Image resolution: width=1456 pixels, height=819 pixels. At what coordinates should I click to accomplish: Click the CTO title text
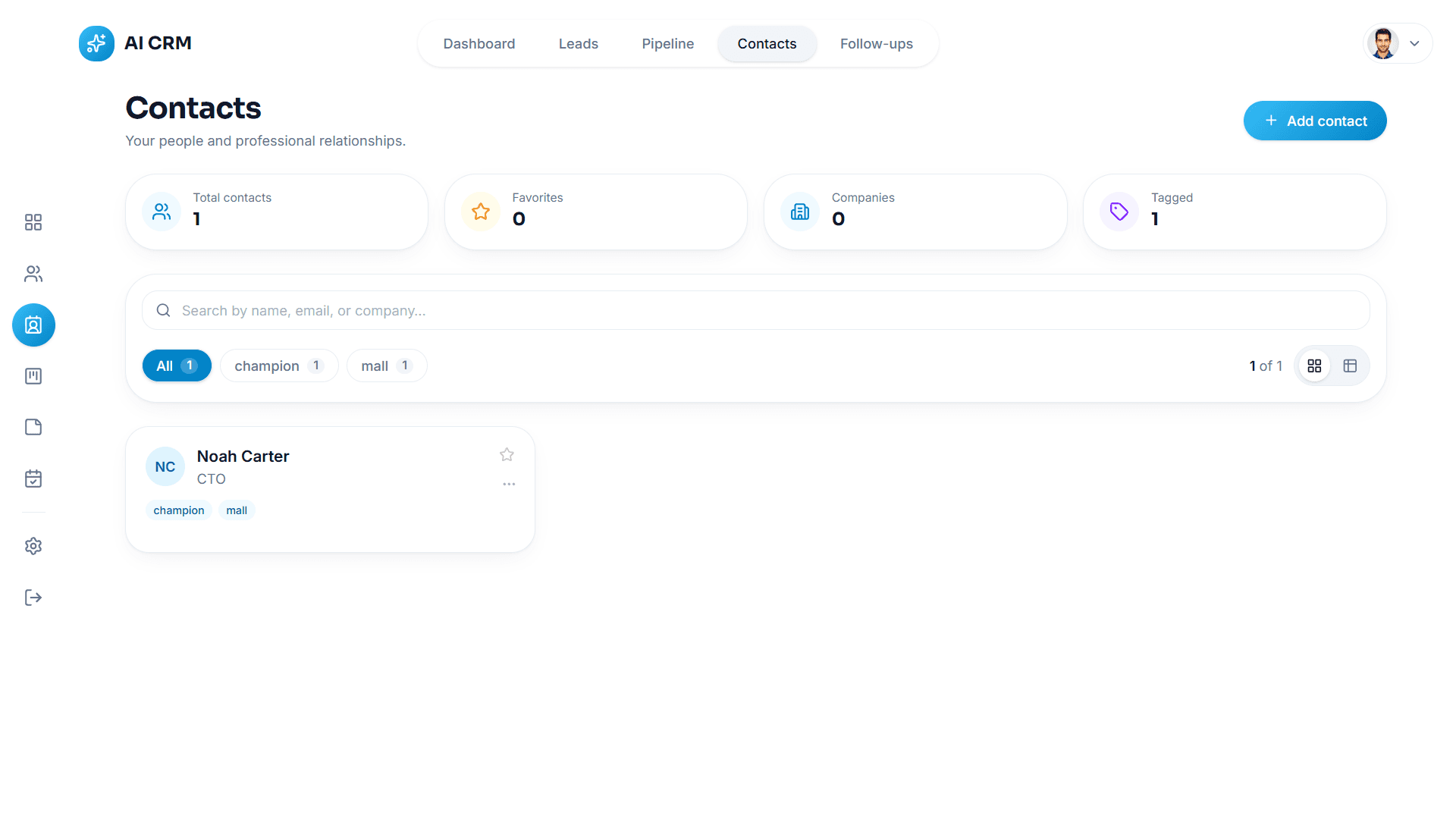(x=212, y=479)
